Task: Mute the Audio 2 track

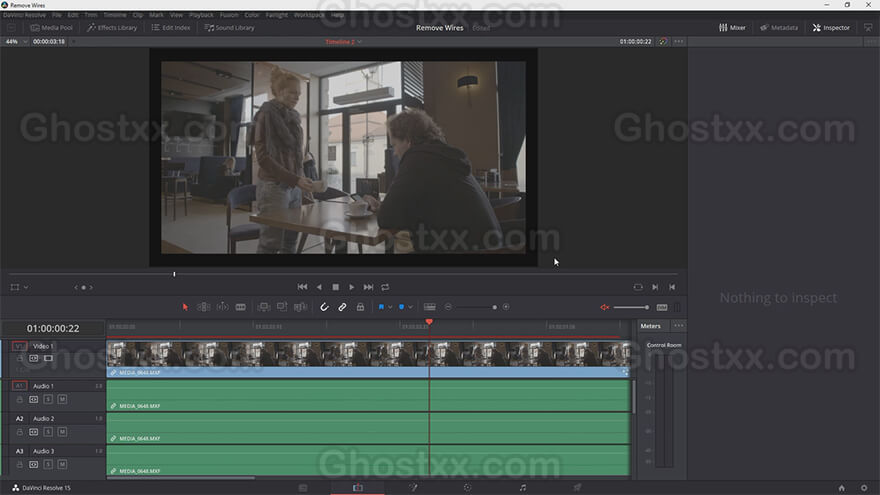Action: (62, 432)
